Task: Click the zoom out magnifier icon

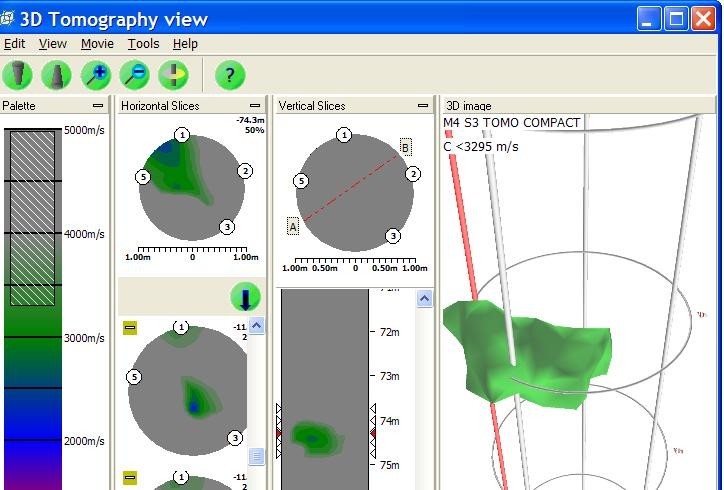Action: point(134,75)
